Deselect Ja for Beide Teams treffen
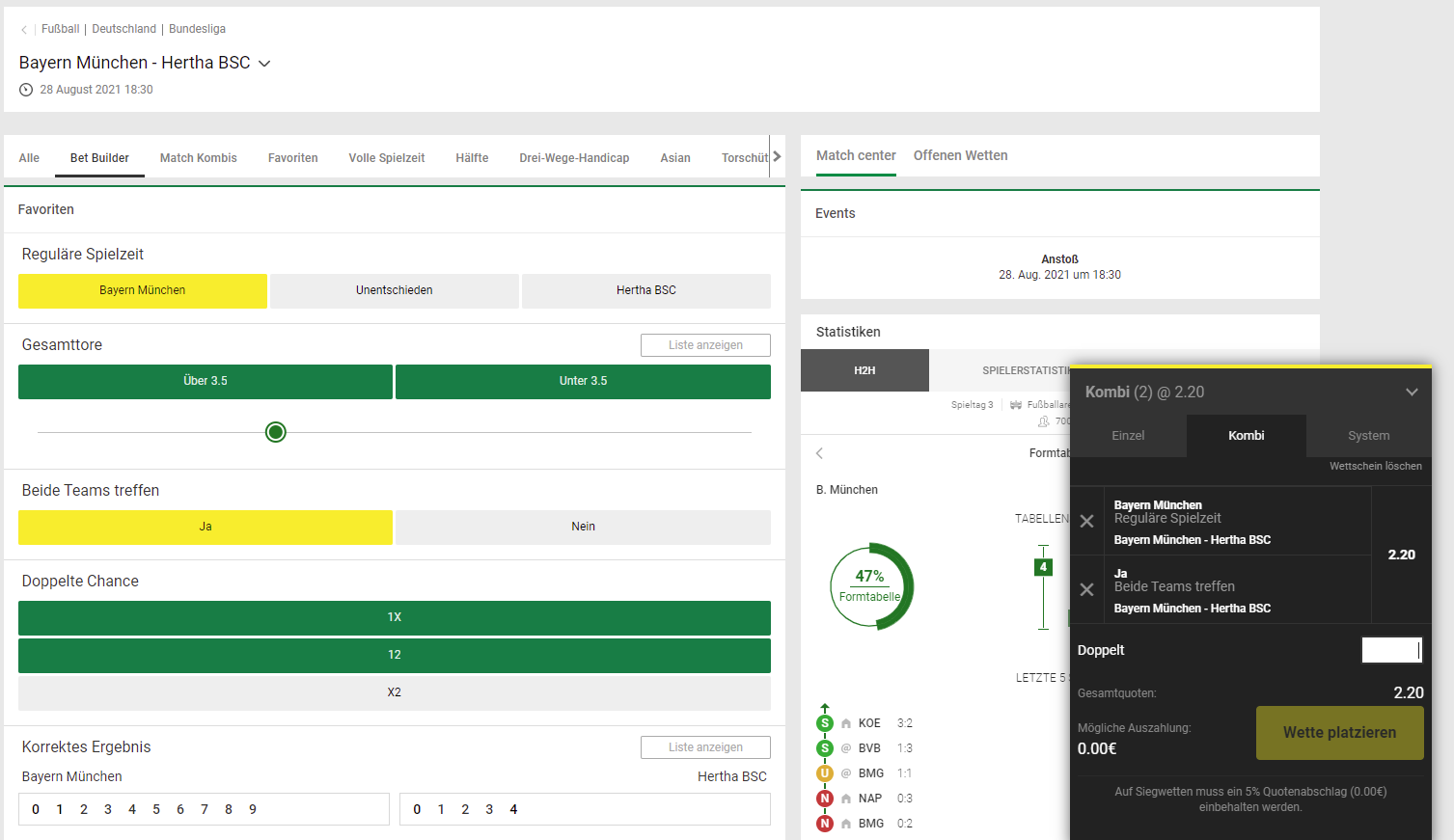Image resolution: width=1454 pixels, height=840 pixels. pos(206,527)
